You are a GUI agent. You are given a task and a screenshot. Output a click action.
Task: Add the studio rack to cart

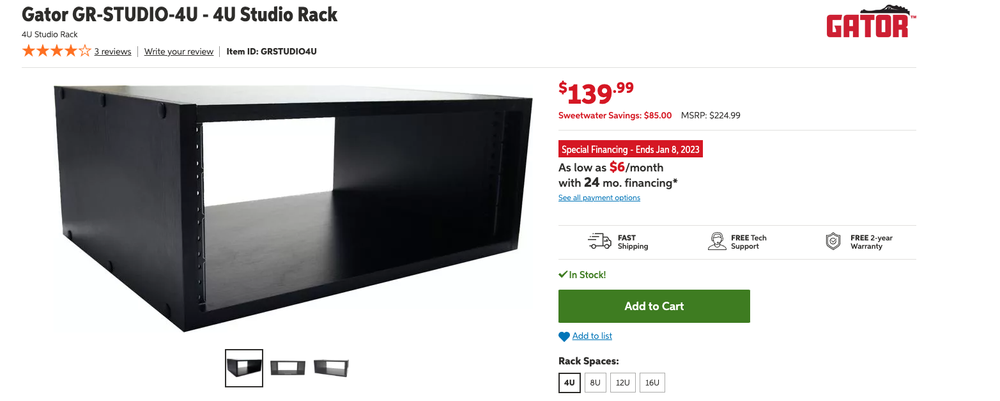pos(654,306)
